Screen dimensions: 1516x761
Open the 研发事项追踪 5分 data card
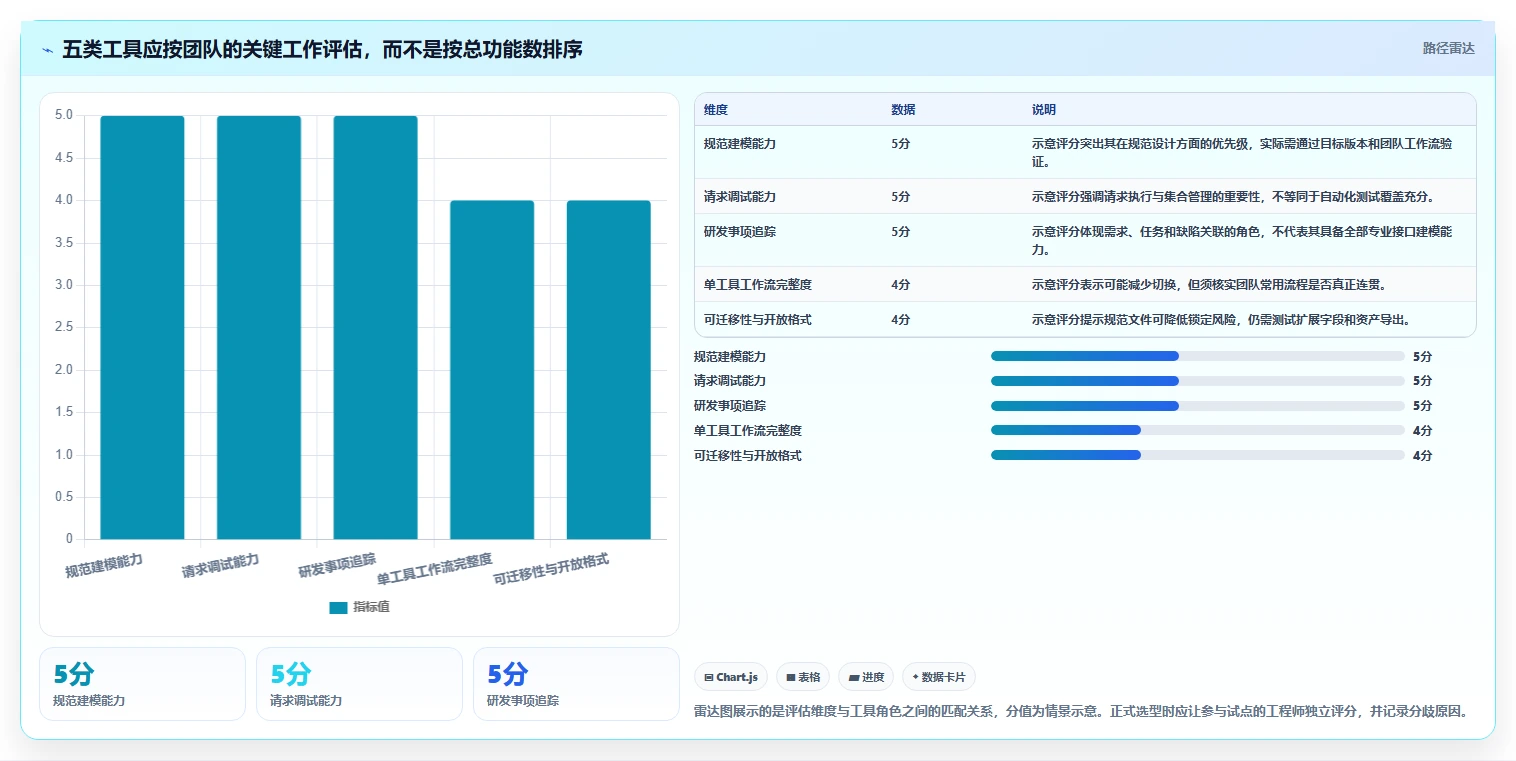coord(576,684)
